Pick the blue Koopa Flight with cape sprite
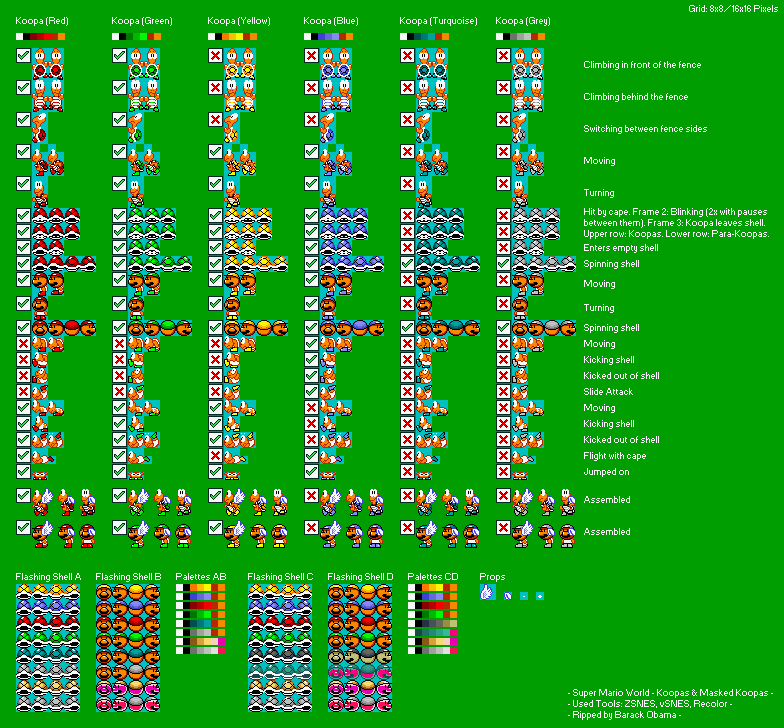784x728 pixels. [332, 456]
